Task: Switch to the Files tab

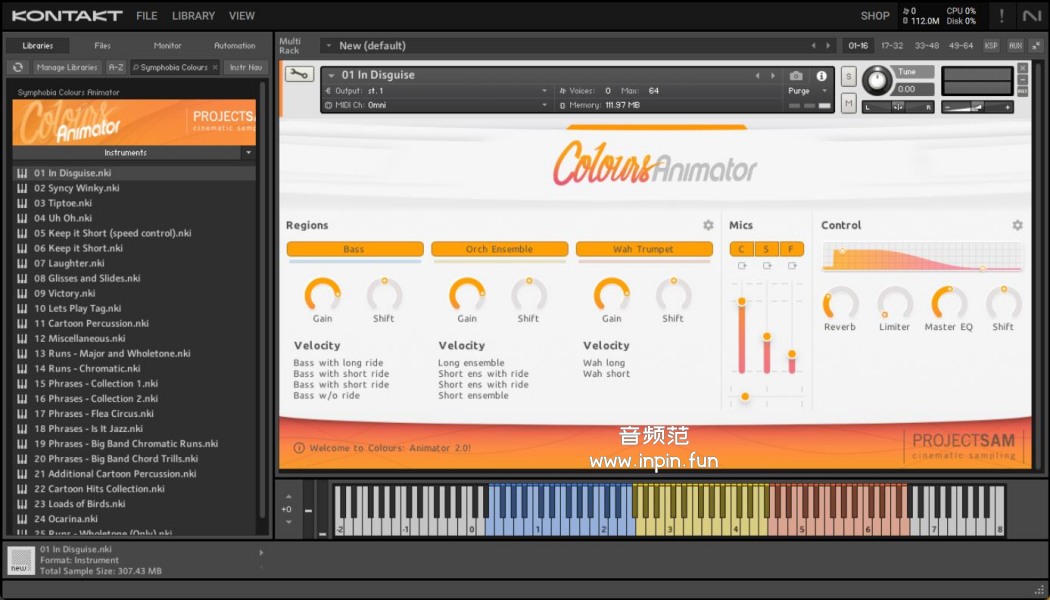Action: (x=102, y=46)
